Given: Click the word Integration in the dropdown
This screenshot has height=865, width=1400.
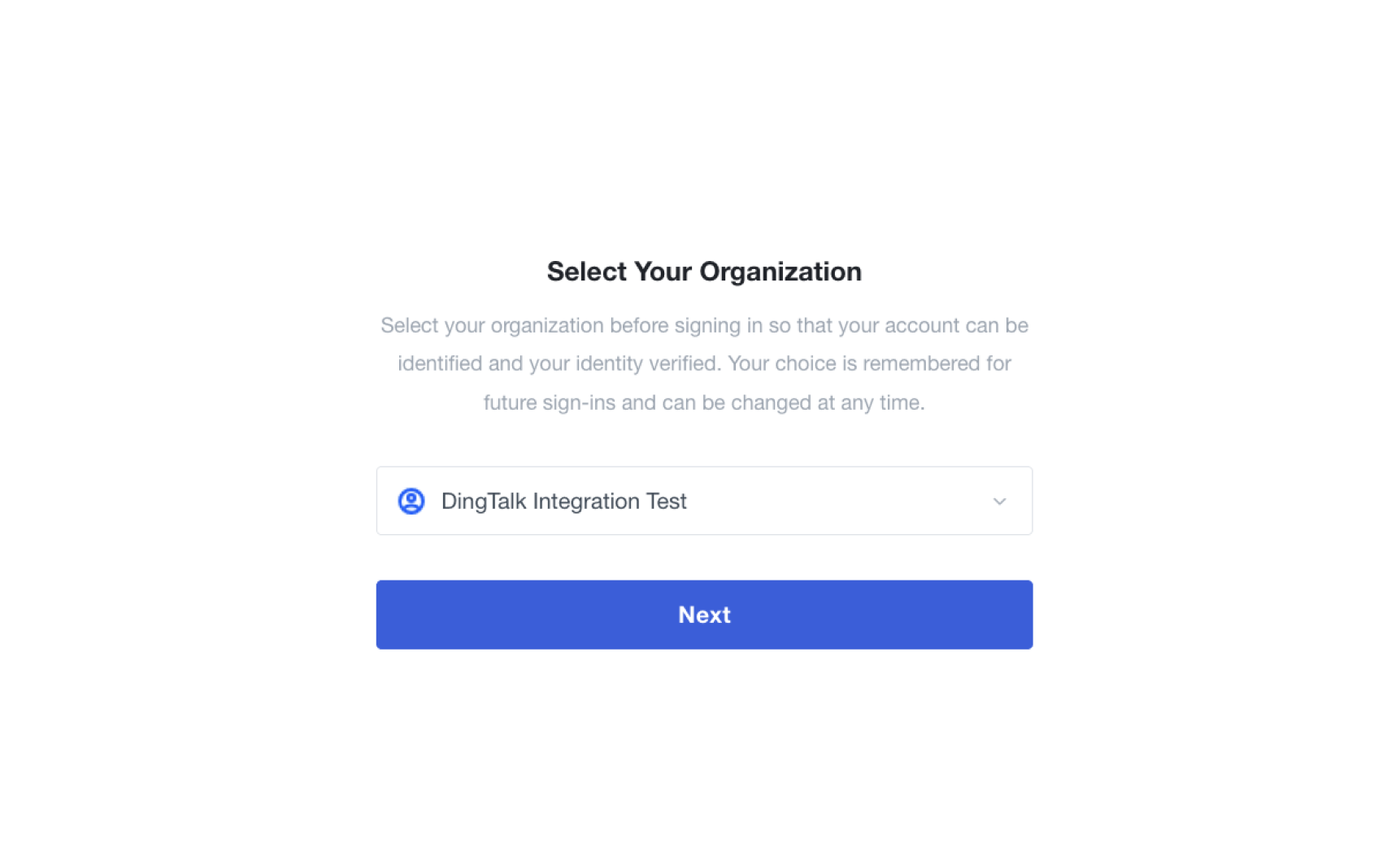Looking at the screenshot, I should [585, 501].
